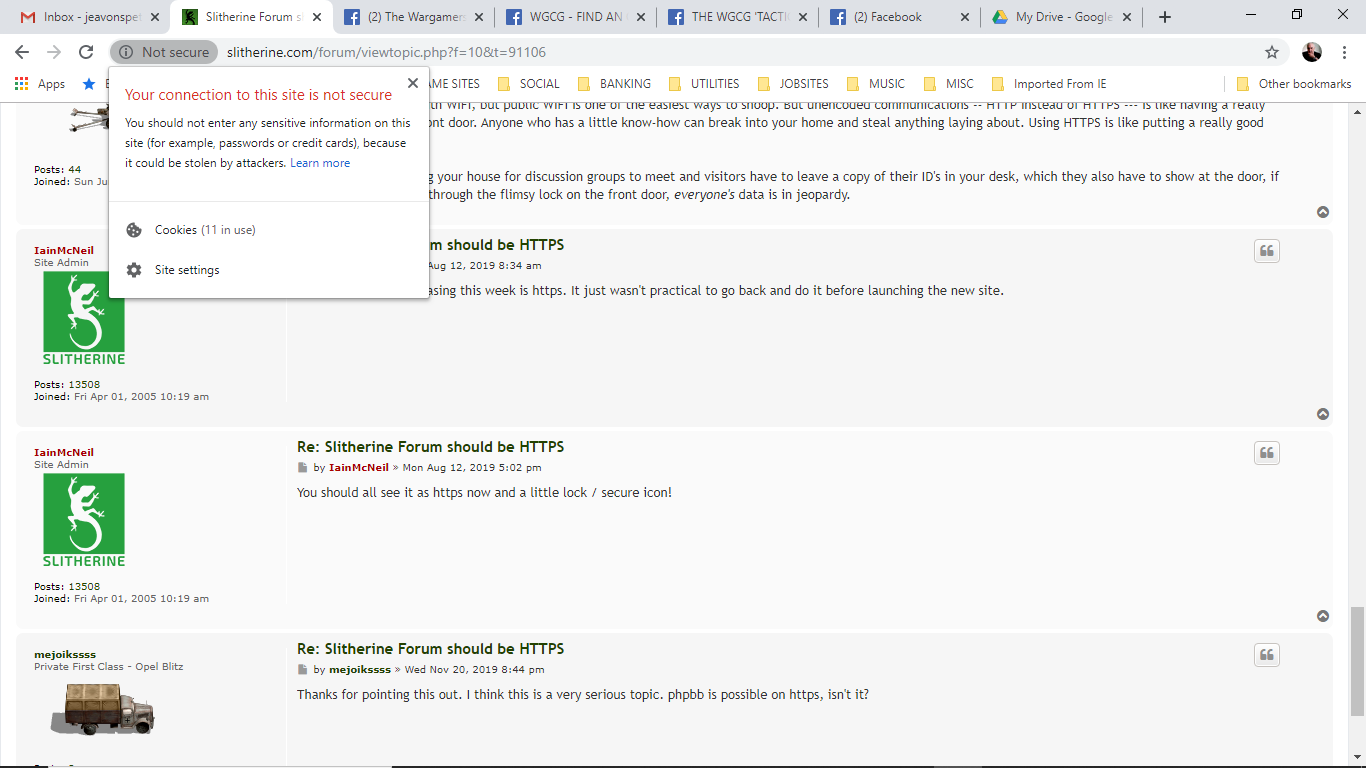Image resolution: width=1366 pixels, height=768 pixels.
Task: Open mejoikssss profile in sidebar
Action: [65, 654]
